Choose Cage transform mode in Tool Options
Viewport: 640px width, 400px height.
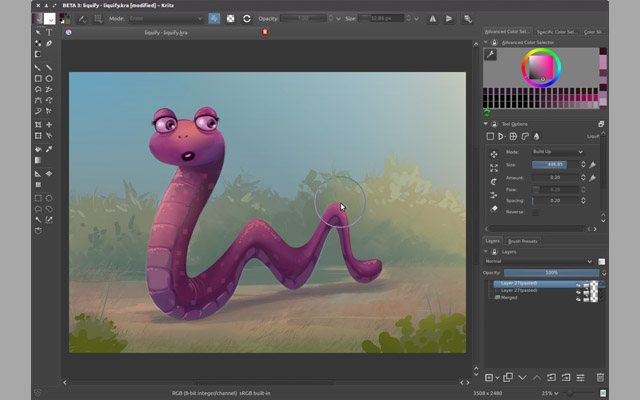coord(525,136)
